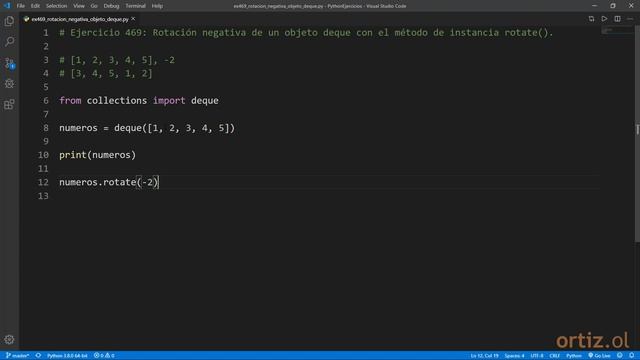
Task: Open the Help menu
Action: (157, 6)
